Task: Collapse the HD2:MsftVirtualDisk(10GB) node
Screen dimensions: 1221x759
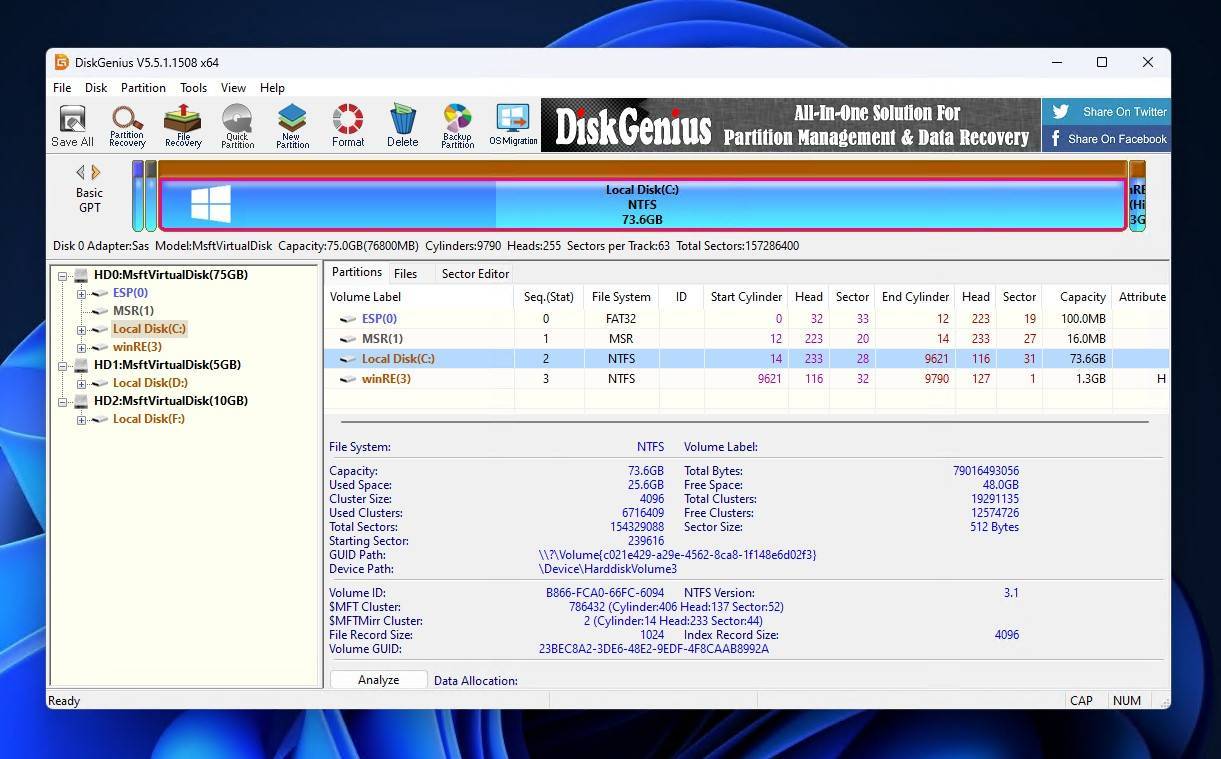Action: tap(63, 401)
